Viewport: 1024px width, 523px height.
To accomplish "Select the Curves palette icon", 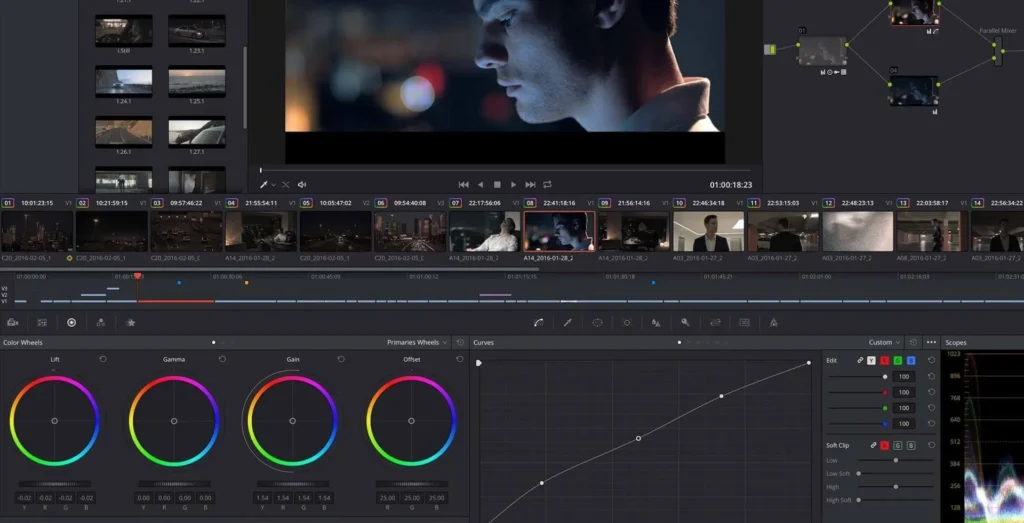I will (x=538, y=323).
